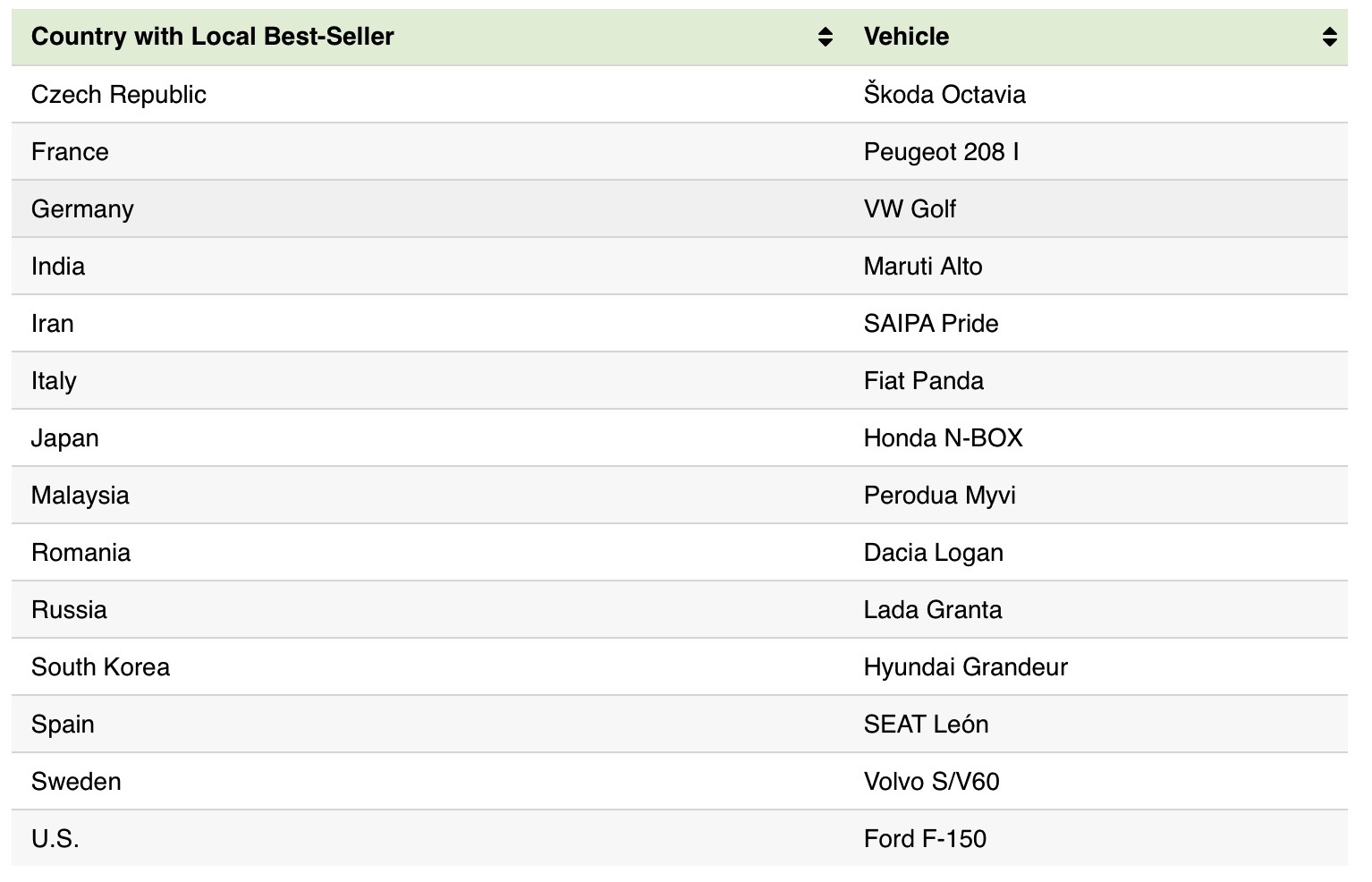Screen dimensions: 1372x882
Task: Select the Malaysia country cell
Action: click(80, 496)
